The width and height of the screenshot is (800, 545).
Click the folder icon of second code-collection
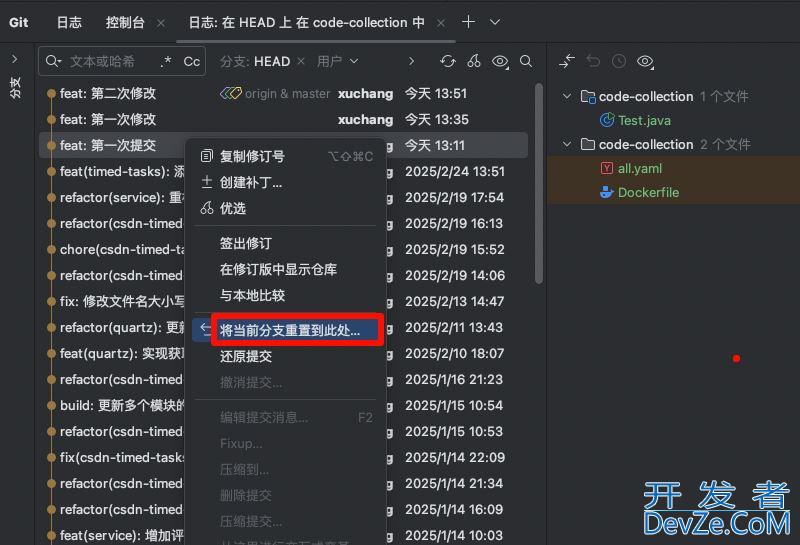[x=588, y=144]
